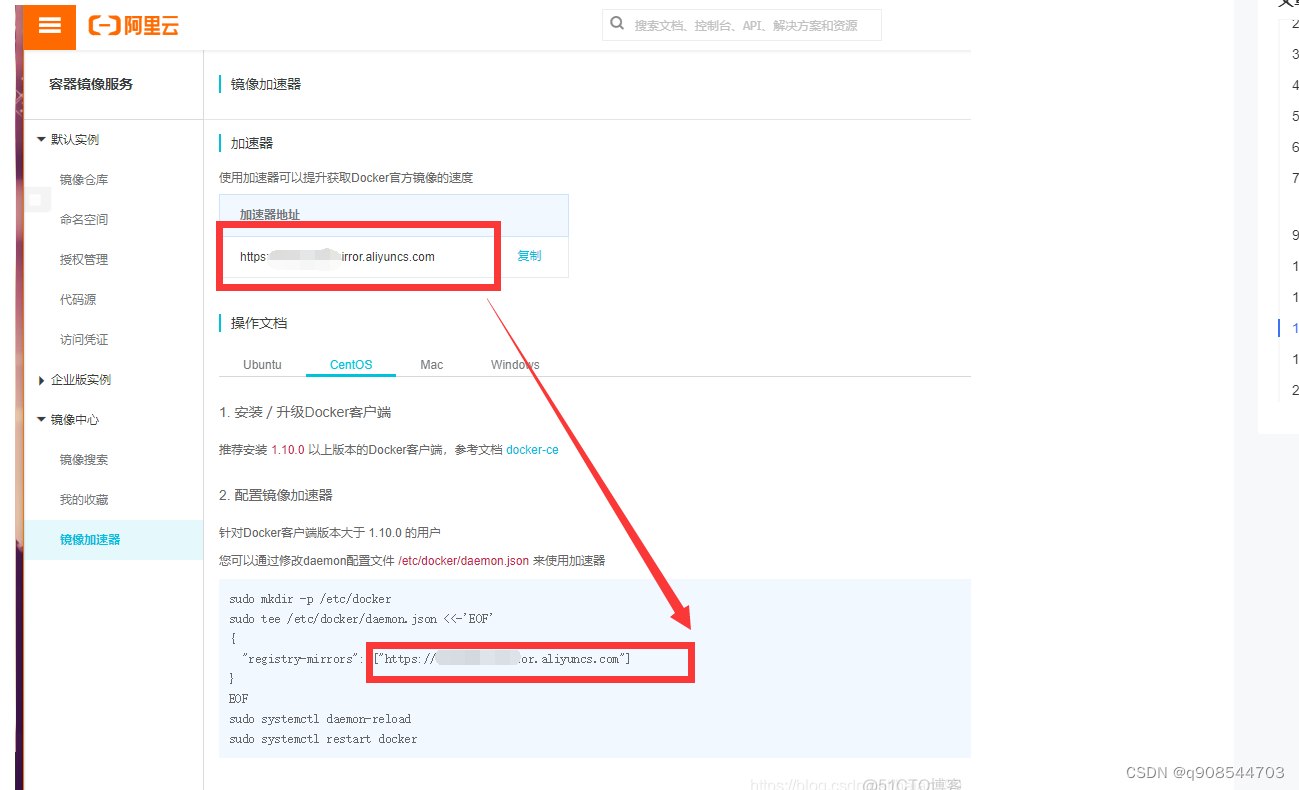Open 代码源 in the sidebar

pos(78,300)
